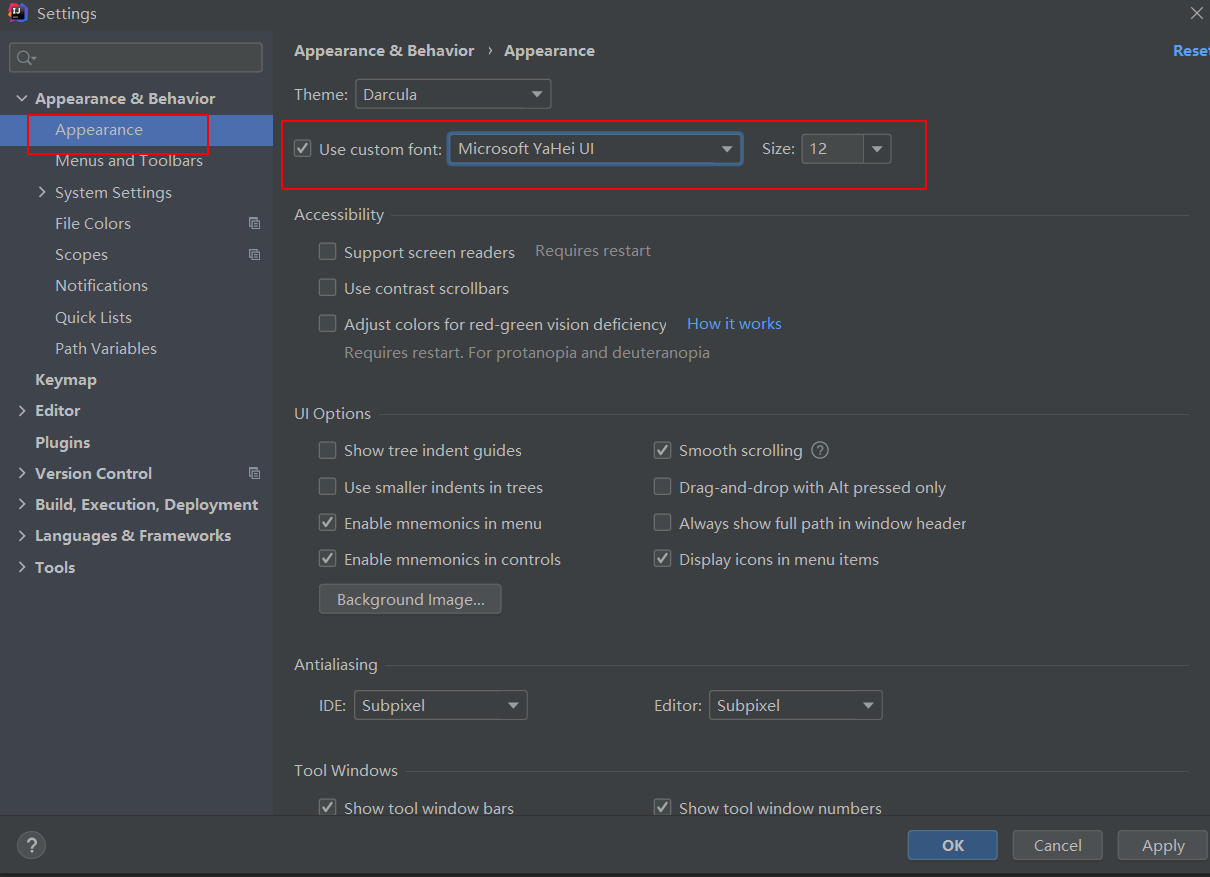Click the search magnifier icon in settings search

pos(27,58)
